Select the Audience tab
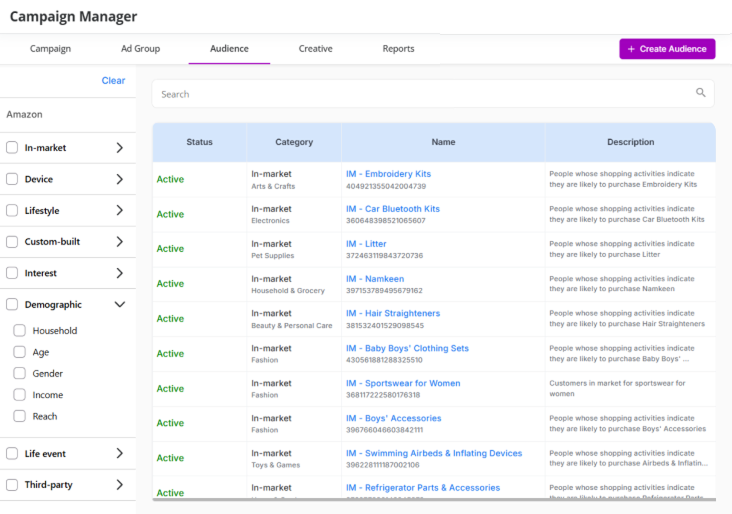The width and height of the screenshot is (732, 514). click(229, 49)
